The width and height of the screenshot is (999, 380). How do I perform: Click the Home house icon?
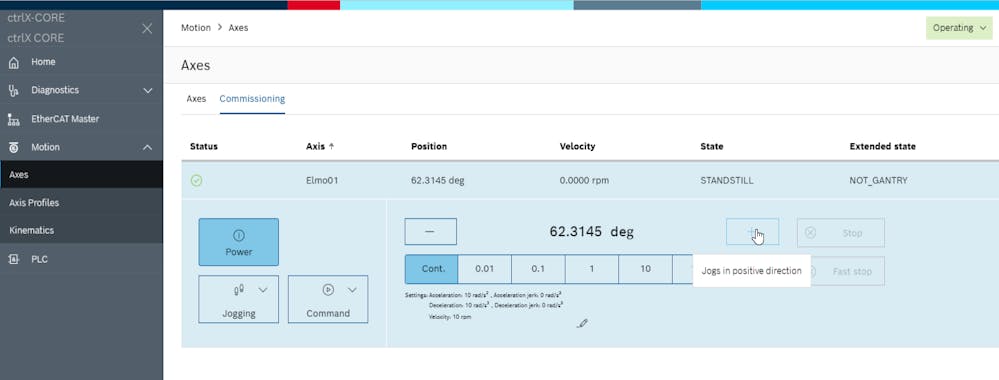coord(14,62)
